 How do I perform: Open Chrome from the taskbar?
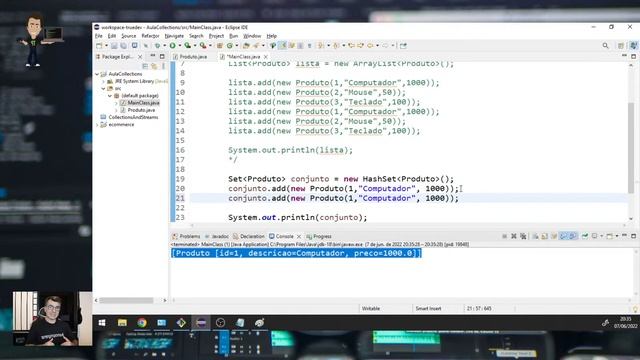click(x=142, y=322)
